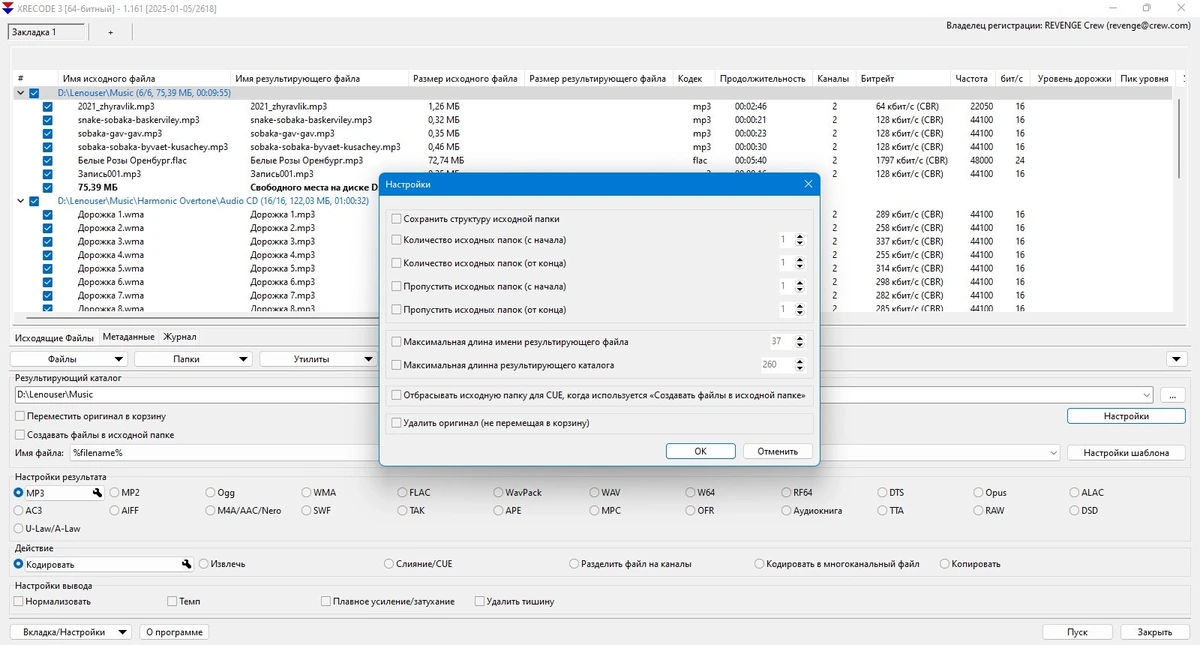
Task: Increase Максимальная длина имени value stepper
Action: pyautogui.click(x=800, y=338)
